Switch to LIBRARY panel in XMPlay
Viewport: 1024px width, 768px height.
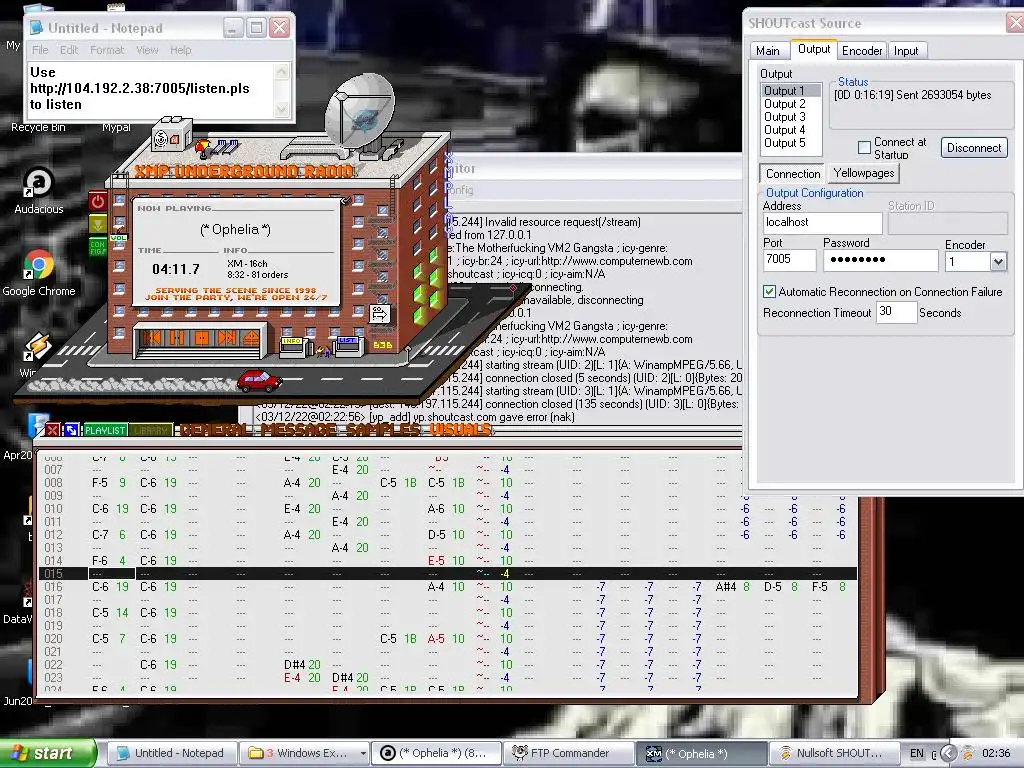pos(150,430)
